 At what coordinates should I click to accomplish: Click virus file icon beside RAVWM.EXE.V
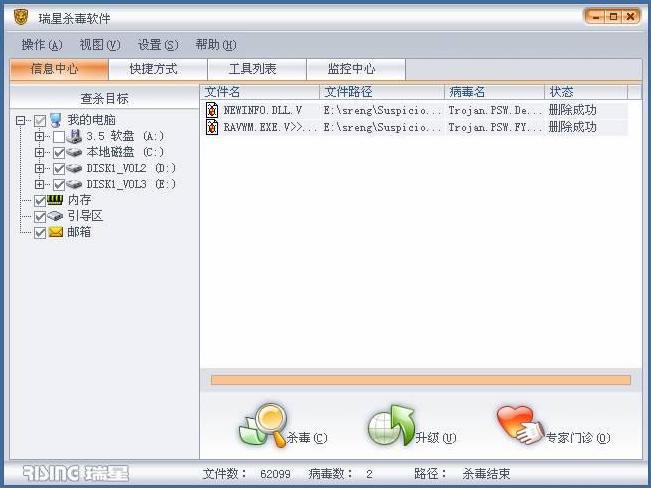point(212,127)
